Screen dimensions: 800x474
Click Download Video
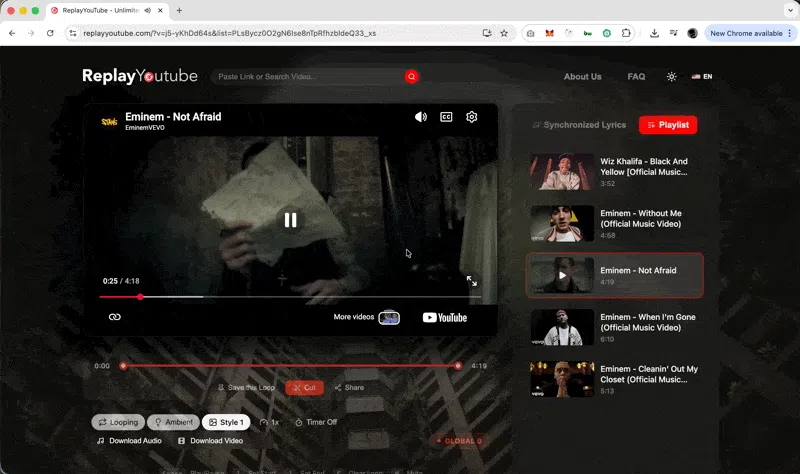pos(210,441)
